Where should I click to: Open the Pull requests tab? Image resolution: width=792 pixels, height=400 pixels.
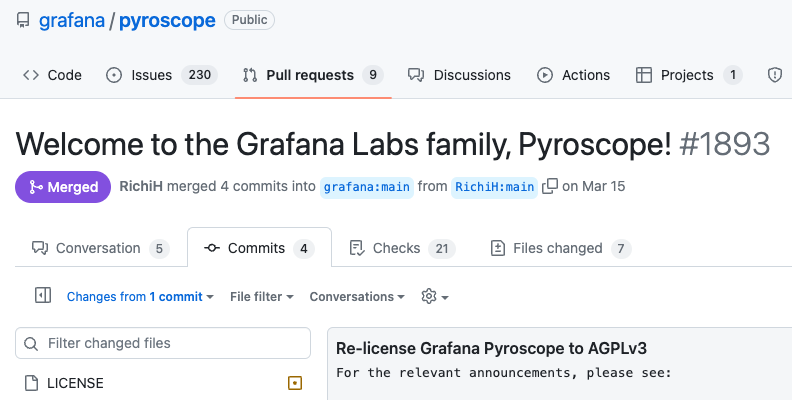tap(313, 75)
